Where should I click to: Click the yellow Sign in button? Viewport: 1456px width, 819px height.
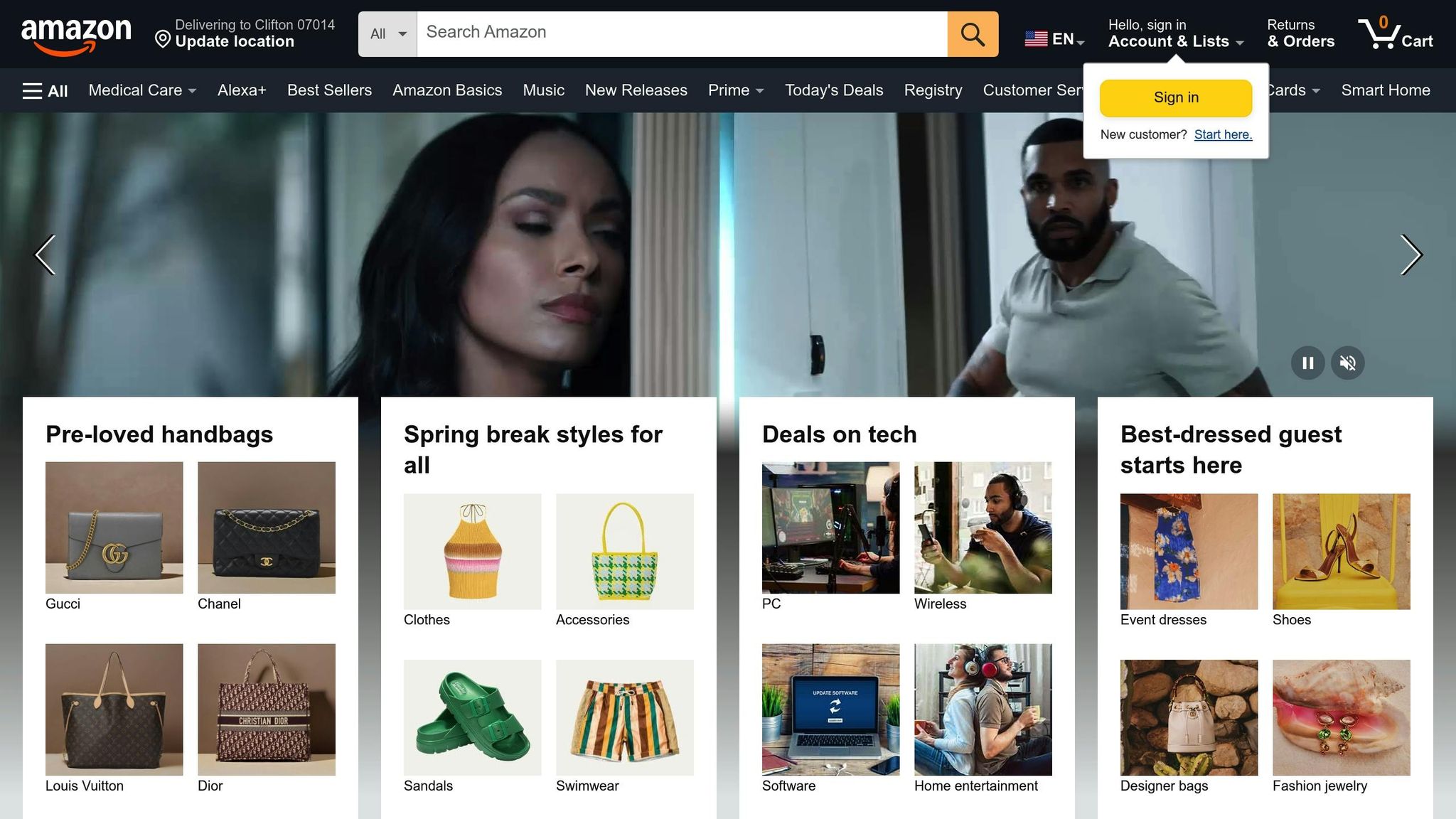coord(1176,98)
